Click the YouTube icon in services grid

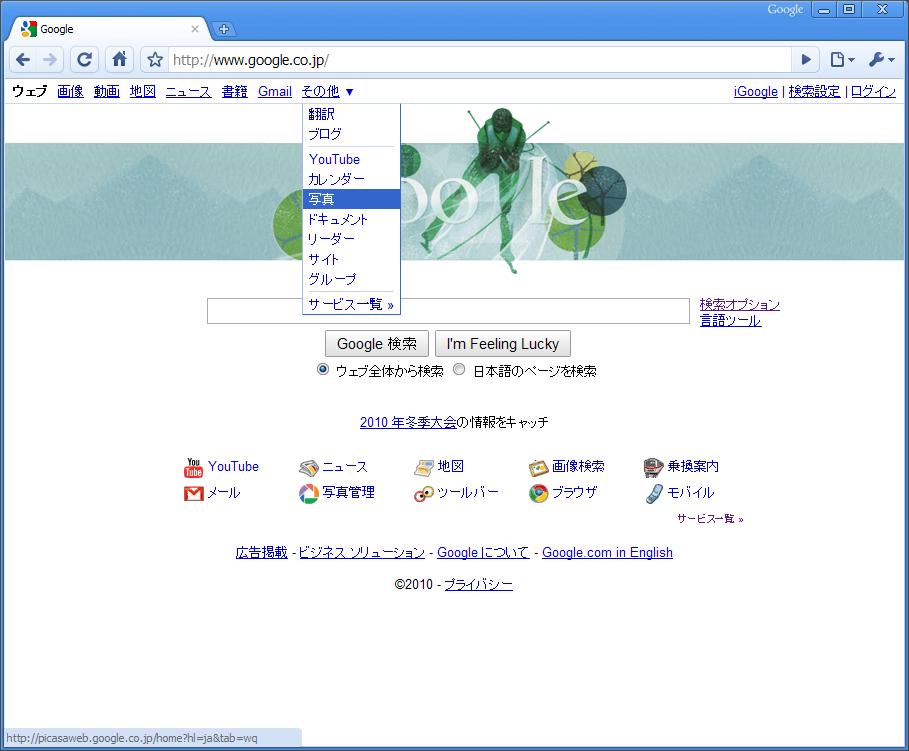[193, 467]
